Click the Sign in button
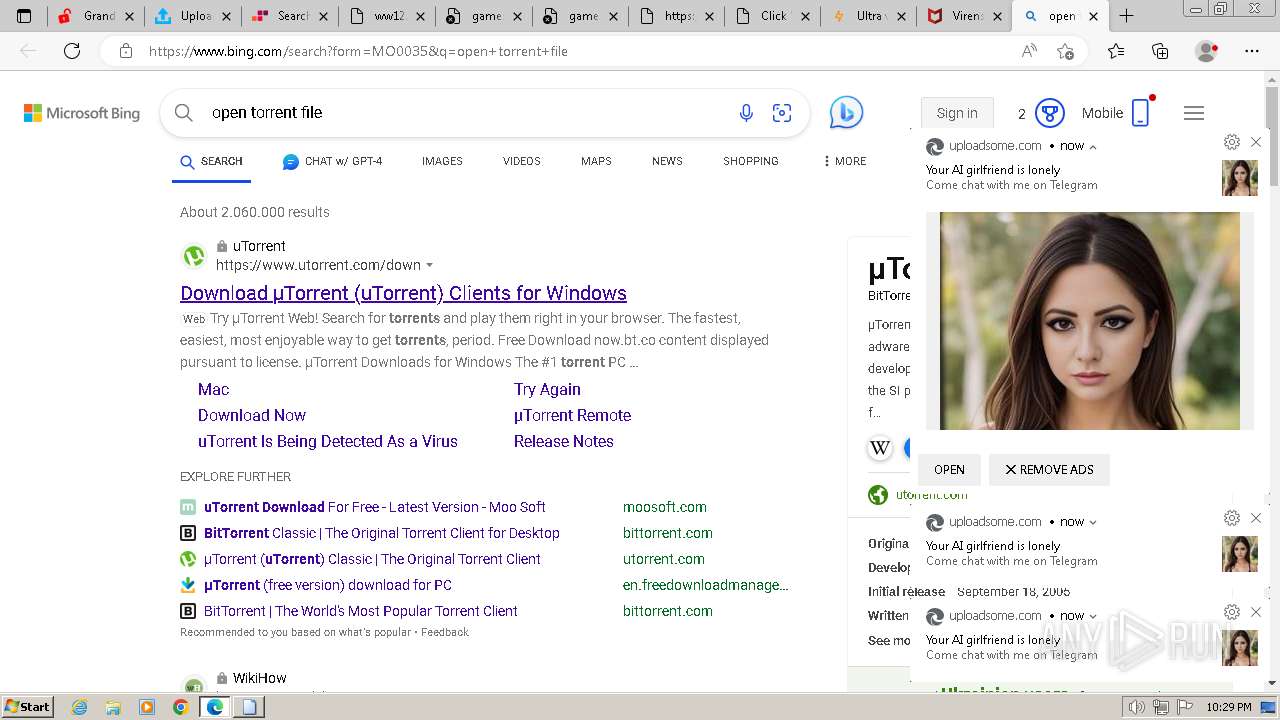The width and height of the screenshot is (1280, 720). (957, 113)
